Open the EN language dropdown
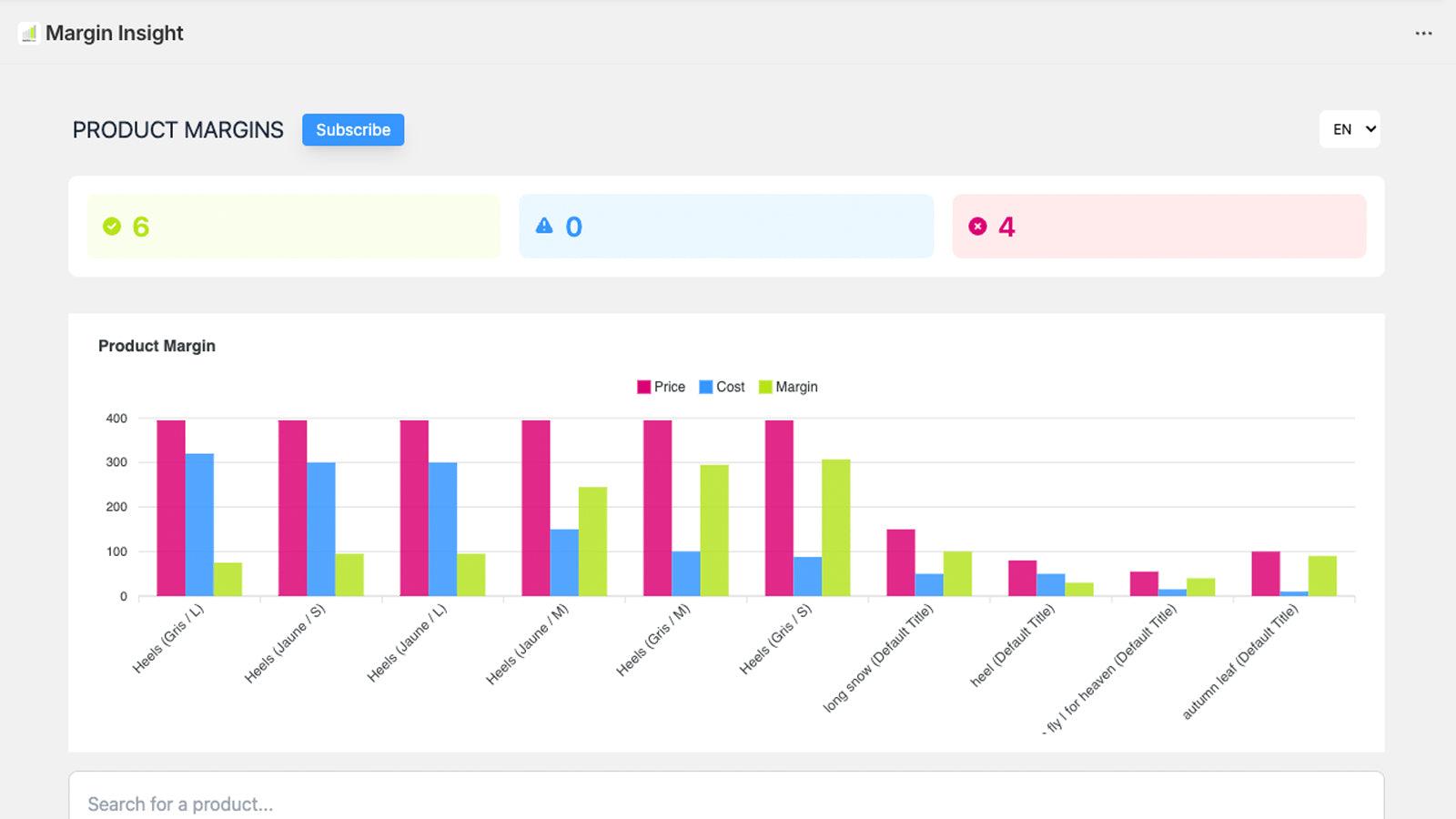The height and width of the screenshot is (819, 1456). pyautogui.click(x=1350, y=129)
